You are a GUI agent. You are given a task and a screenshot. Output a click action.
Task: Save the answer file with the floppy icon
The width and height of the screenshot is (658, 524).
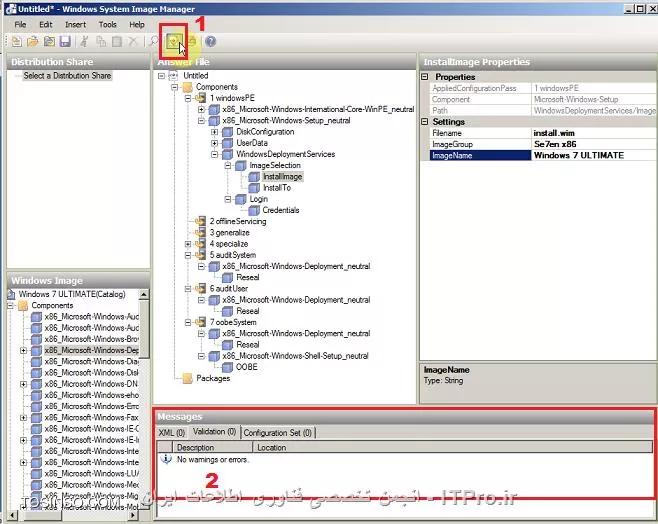pyautogui.click(x=65, y=41)
